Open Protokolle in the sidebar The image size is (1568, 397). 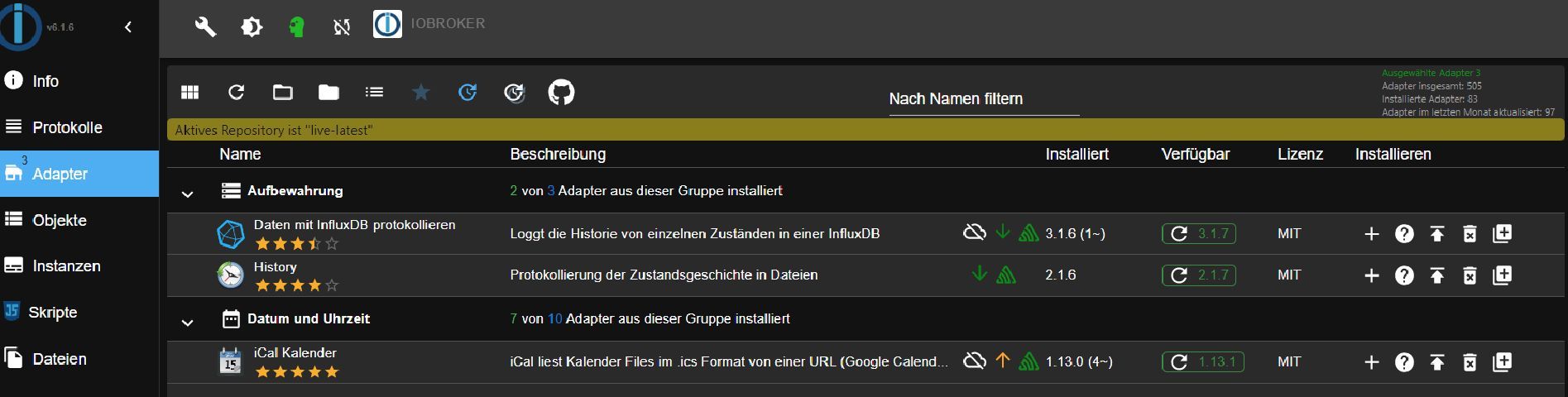tap(67, 127)
